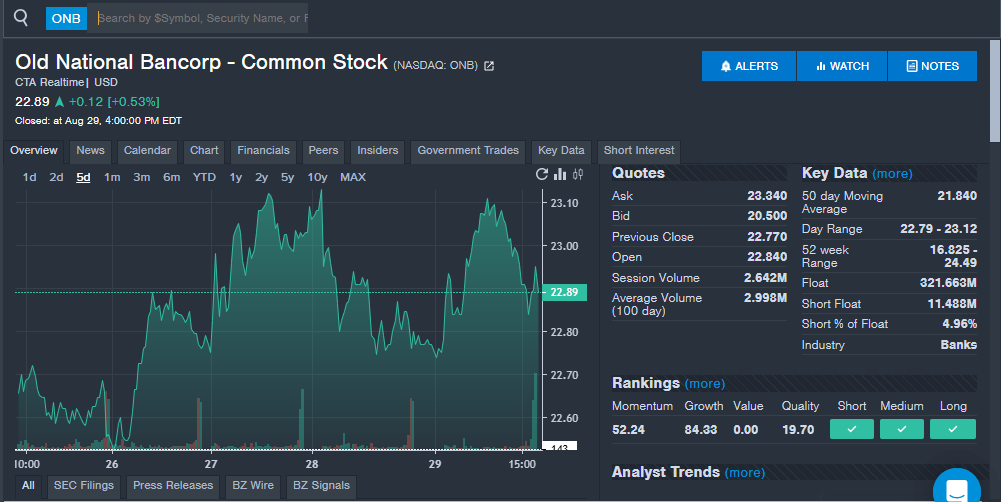Viewport: 1001px width, 502px height.
Task: Select the 10y chart range
Action: click(x=317, y=178)
